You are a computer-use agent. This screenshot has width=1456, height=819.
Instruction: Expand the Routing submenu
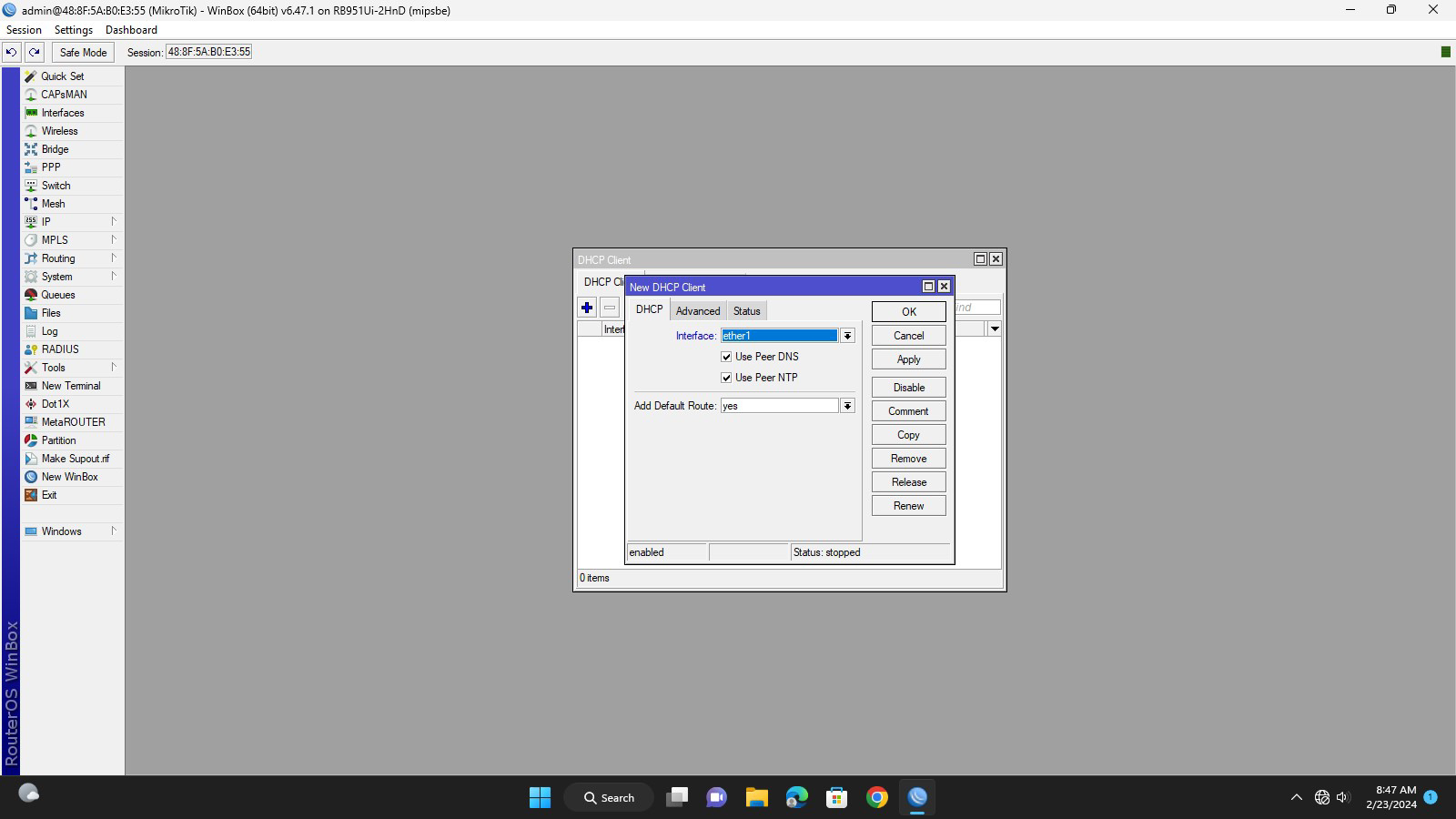72,258
